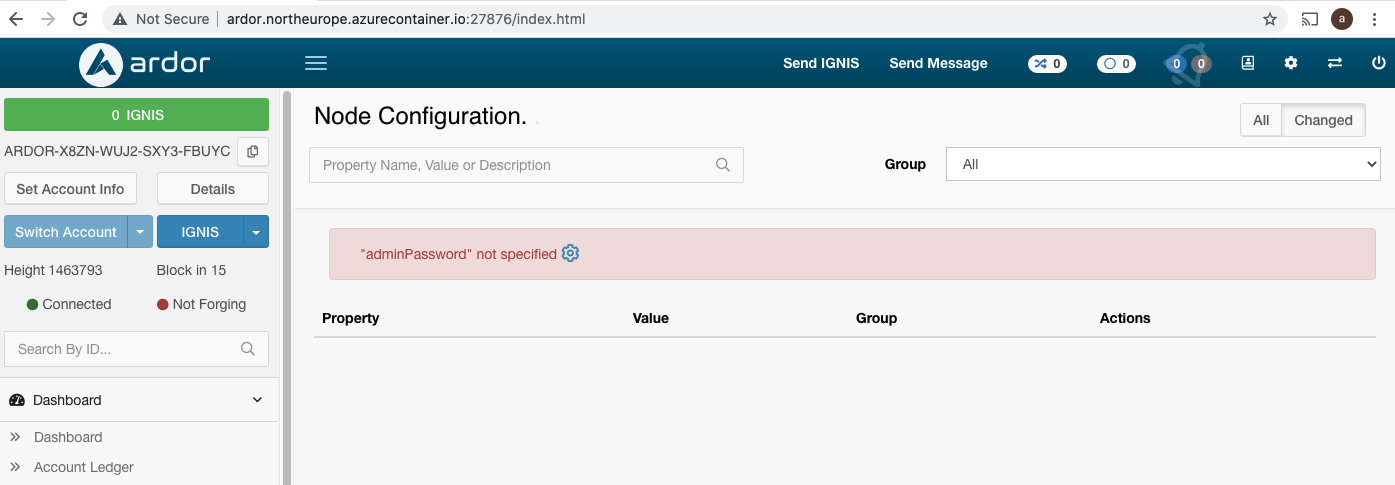The width and height of the screenshot is (1395, 485).
Task: Focus the Search By ID field
Action: pos(137,349)
